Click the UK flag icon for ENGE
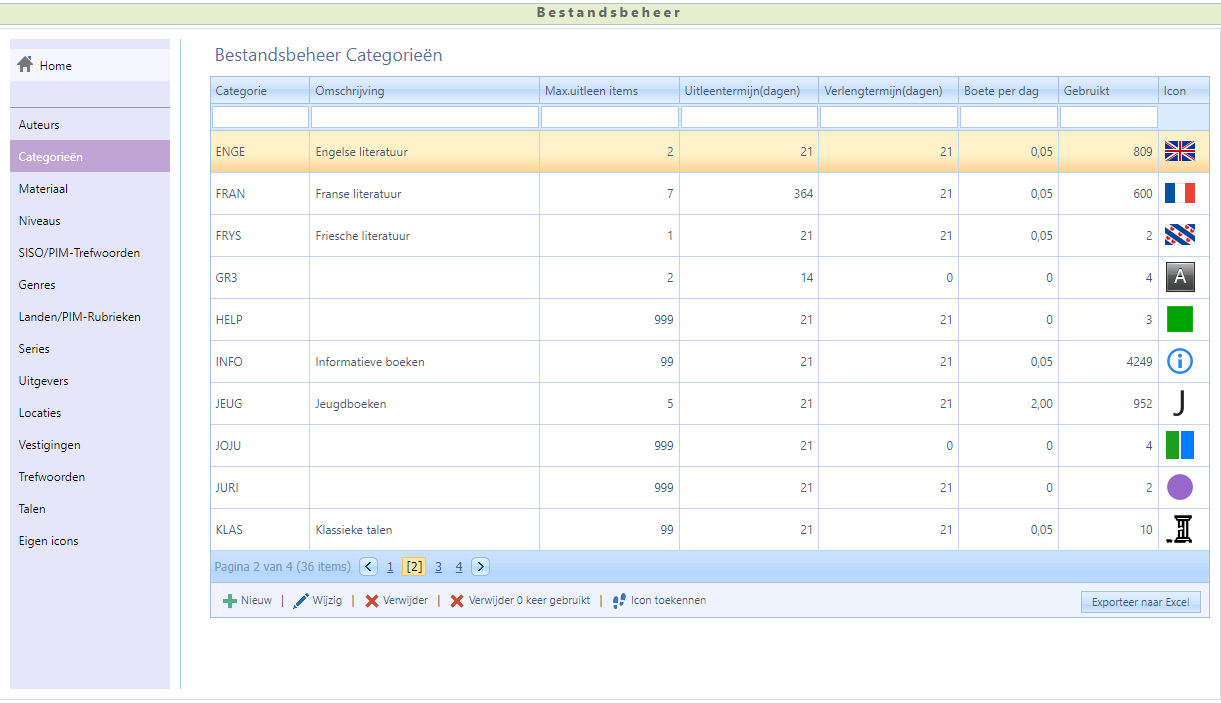The image size is (1221, 703). (x=1180, y=152)
